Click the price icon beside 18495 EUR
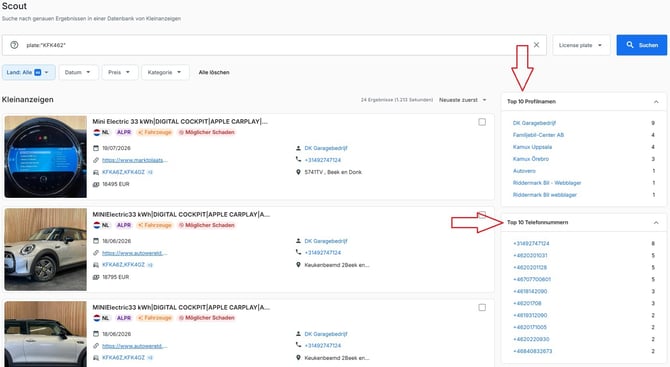Image resolution: width=670 pixels, height=367 pixels. [x=96, y=184]
